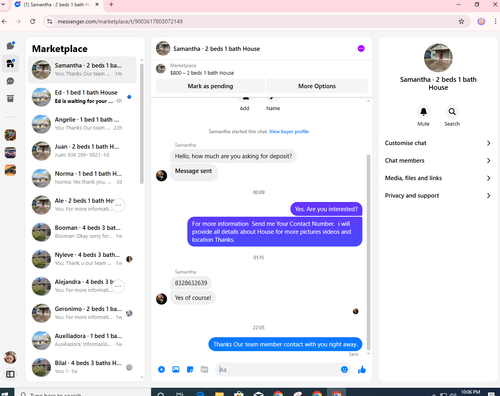The image size is (500, 396).
Task: Close the Samantha browser tab
Action: click(x=97, y=5)
